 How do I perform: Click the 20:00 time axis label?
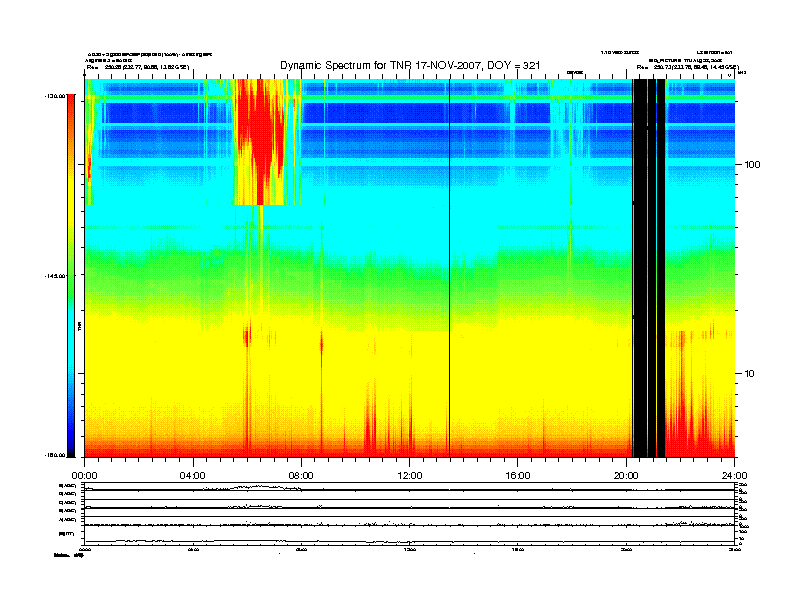[x=626, y=476]
